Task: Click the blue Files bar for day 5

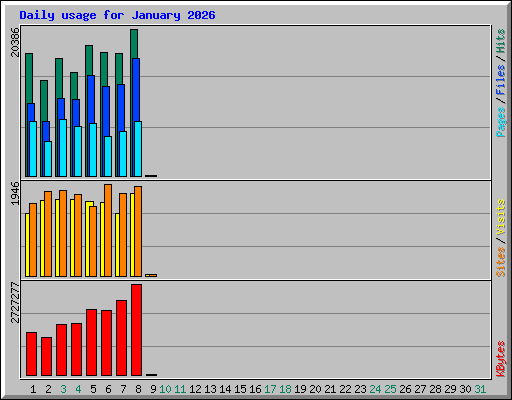Action: 91,99
